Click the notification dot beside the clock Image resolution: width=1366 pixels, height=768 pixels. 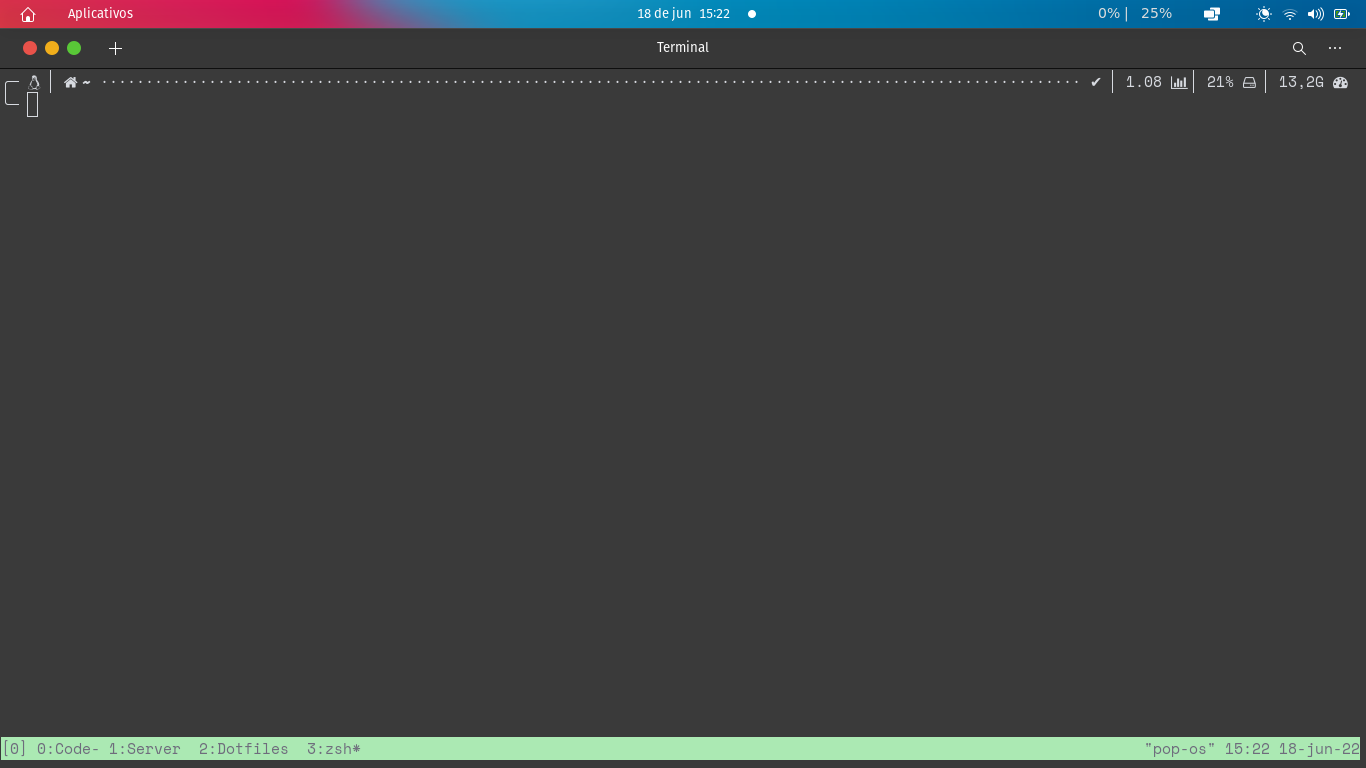[x=752, y=14]
